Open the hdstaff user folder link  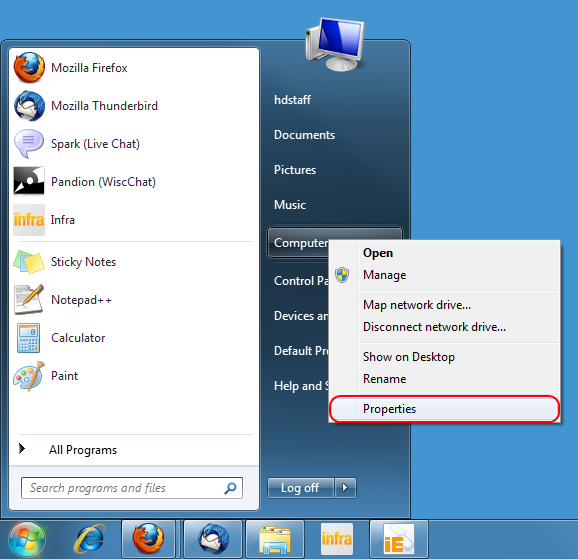pyautogui.click(x=292, y=100)
